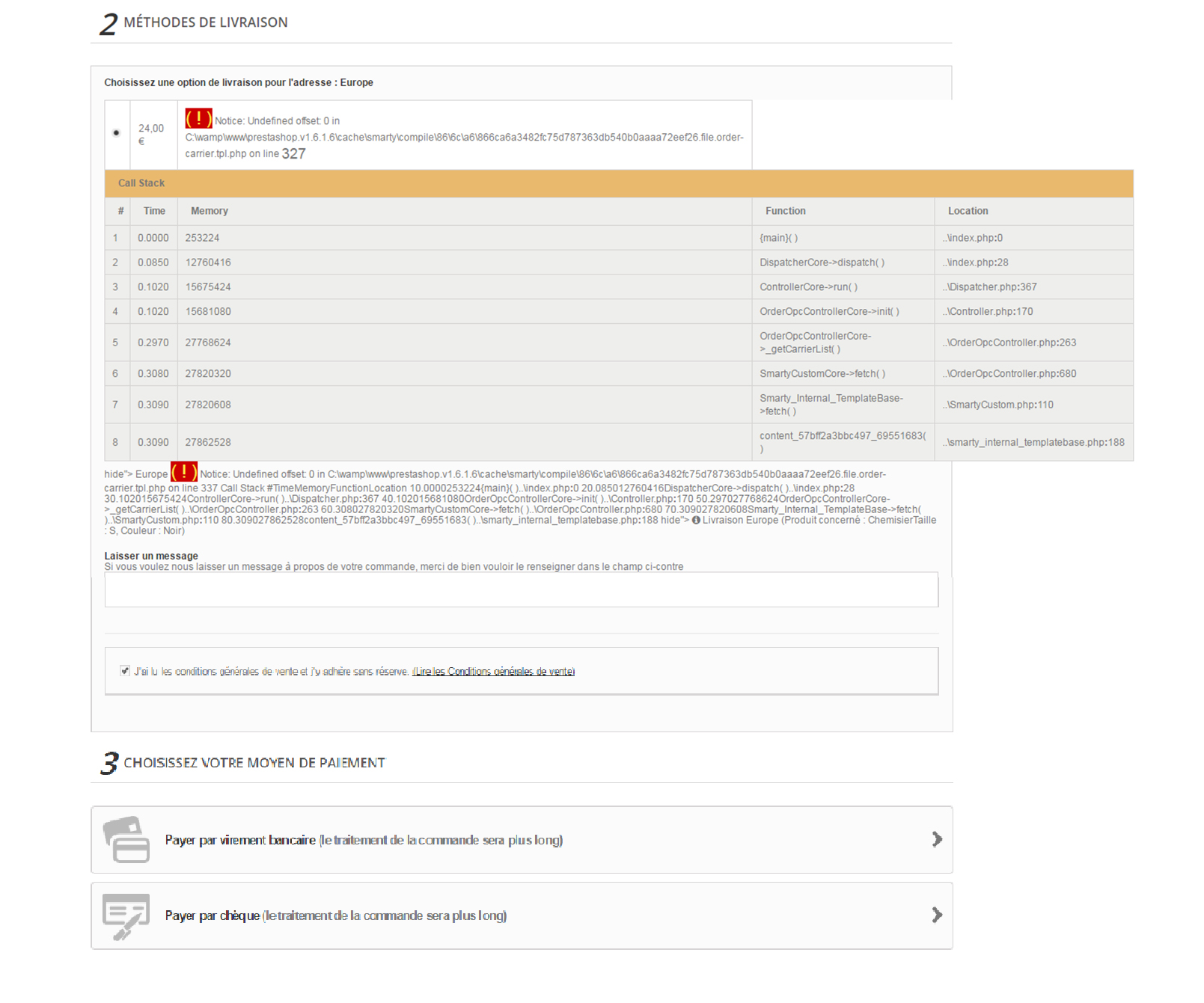Select the content_57bff2a3bbc497_69551683( ) cell
Image resolution: width=1204 pixels, height=1003 pixels.
[843, 442]
